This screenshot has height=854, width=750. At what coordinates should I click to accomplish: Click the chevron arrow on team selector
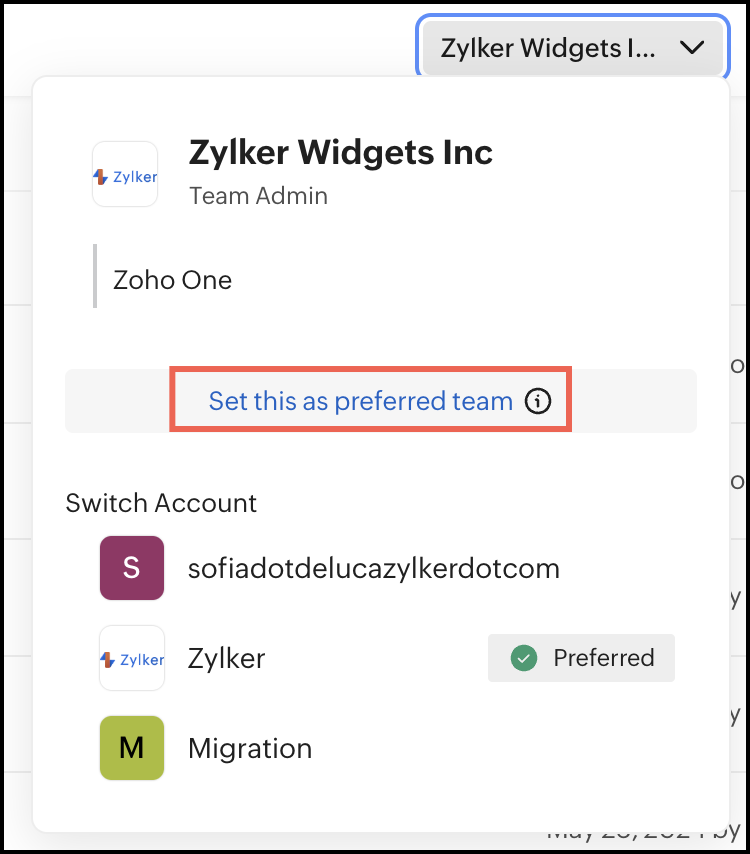tap(692, 48)
